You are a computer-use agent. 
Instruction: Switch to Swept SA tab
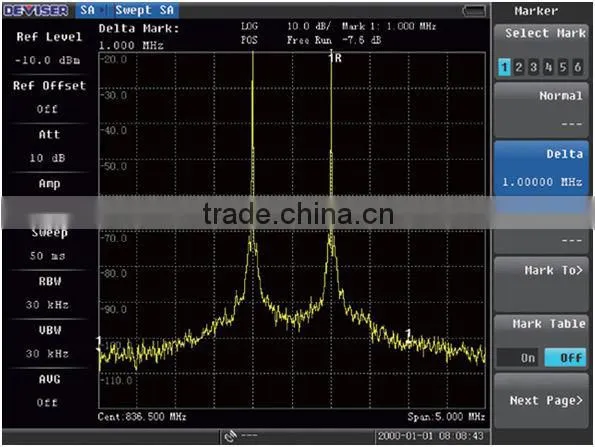coord(145,10)
